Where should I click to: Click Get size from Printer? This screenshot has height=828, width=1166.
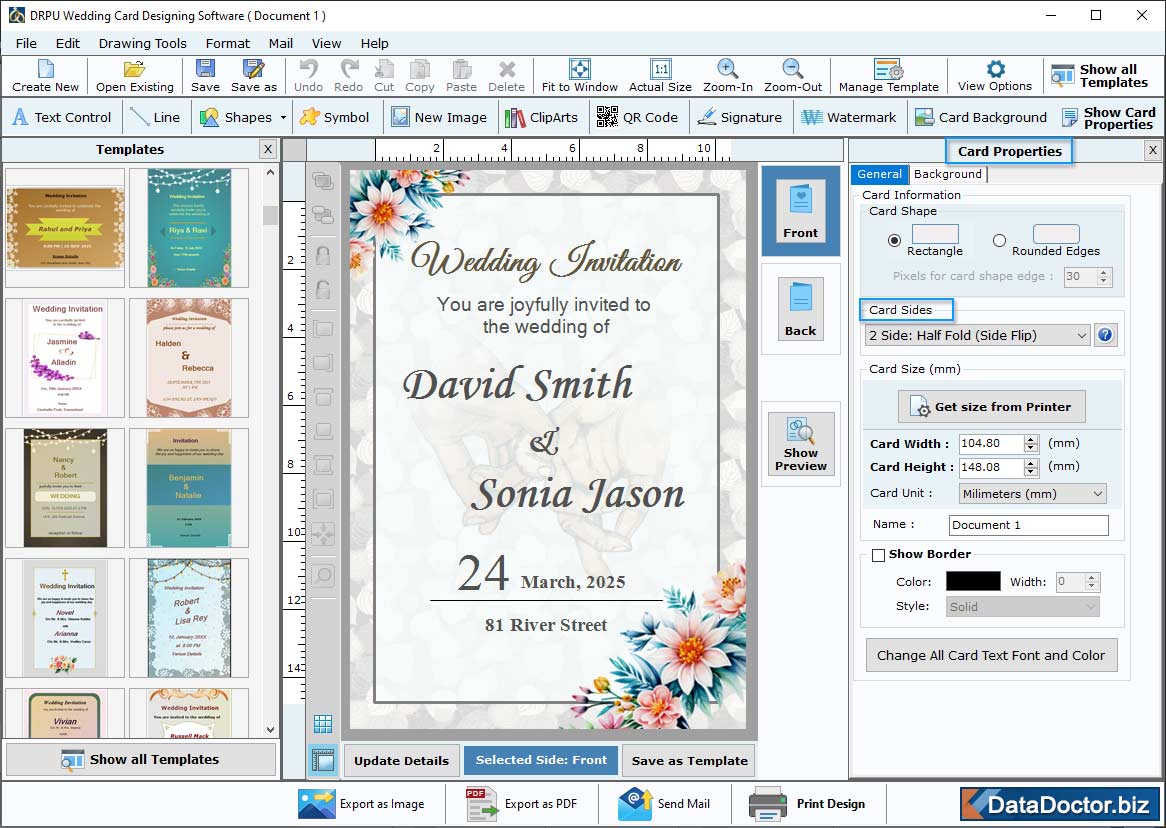[x=991, y=407]
